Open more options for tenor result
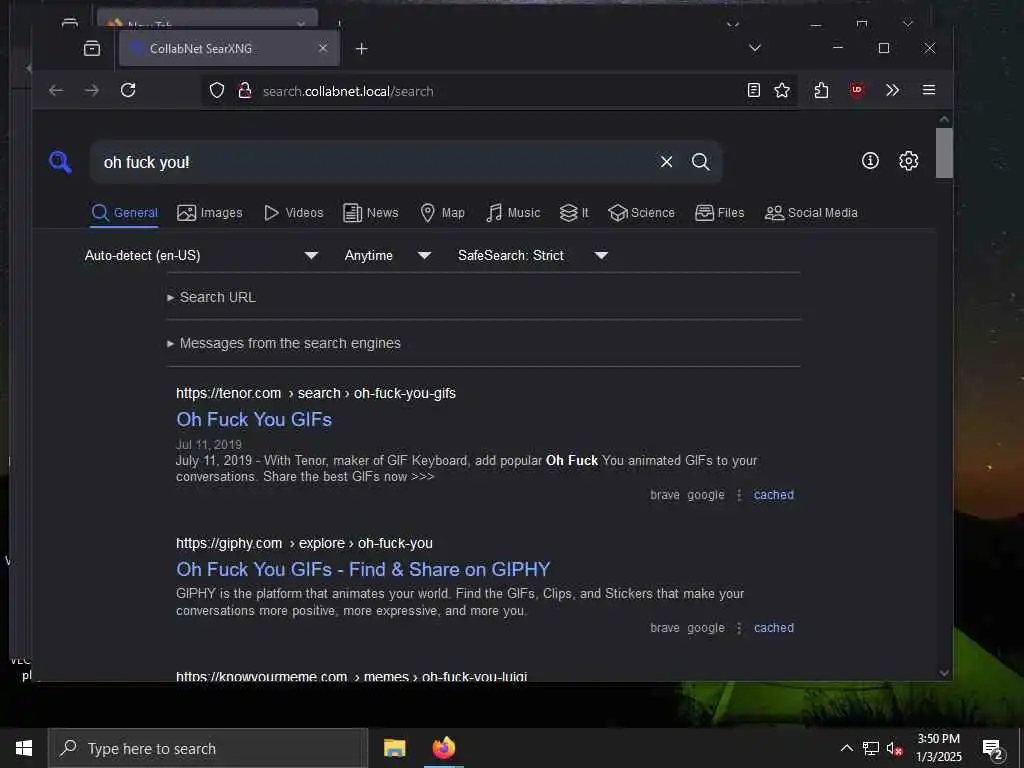1024x768 pixels. [739, 495]
